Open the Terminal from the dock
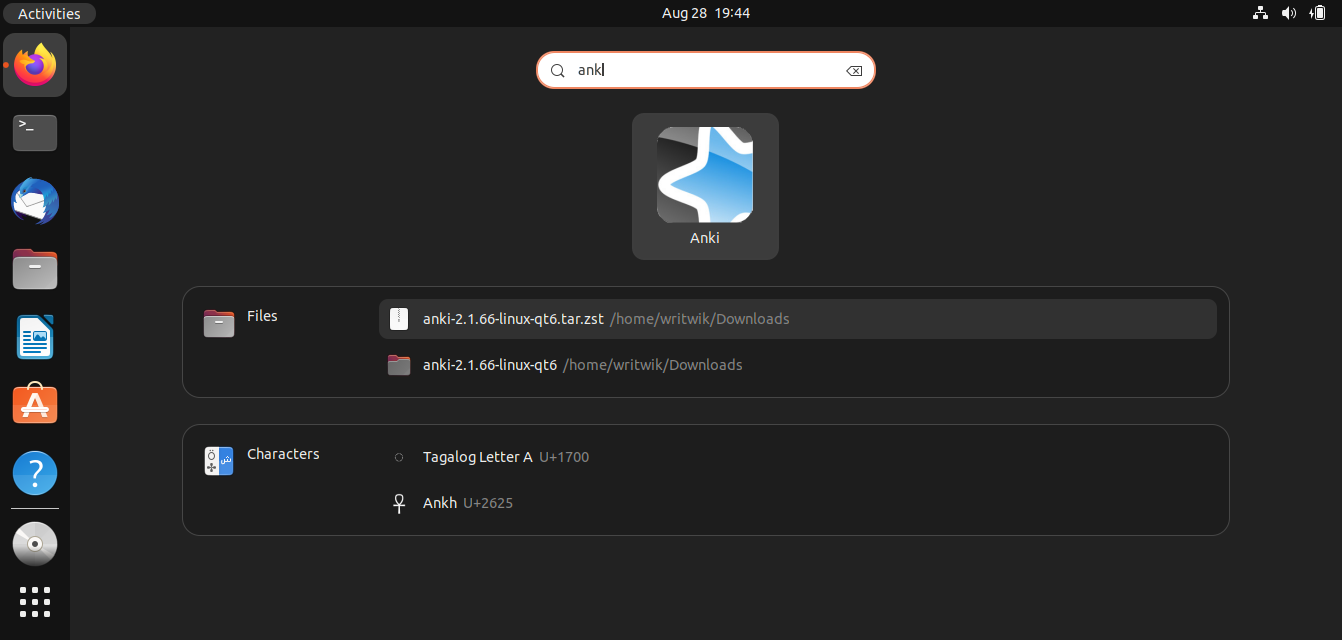Viewport: 1342px width, 640px height. pos(35,133)
